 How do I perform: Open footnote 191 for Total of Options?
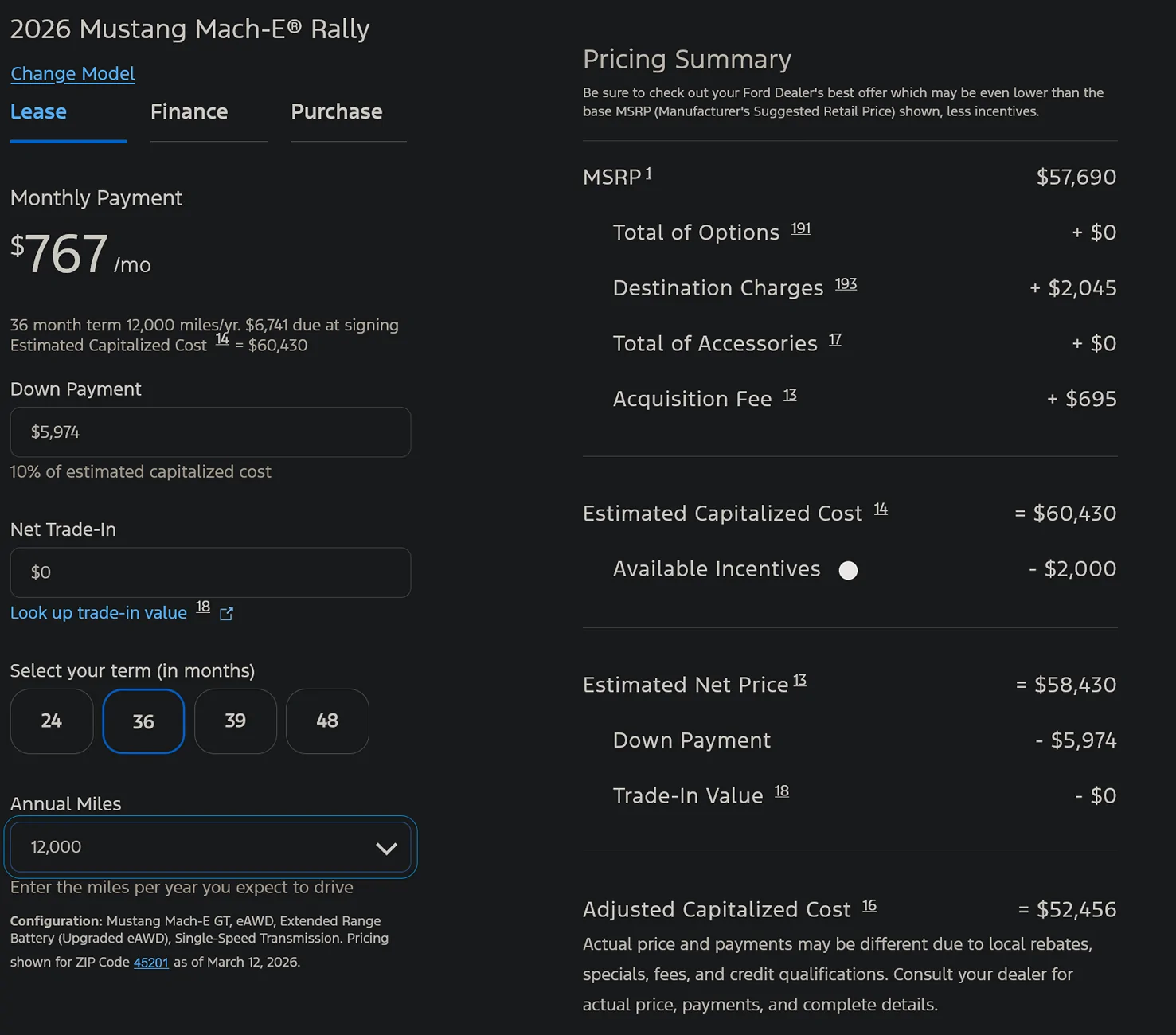(x=801, y=228)
